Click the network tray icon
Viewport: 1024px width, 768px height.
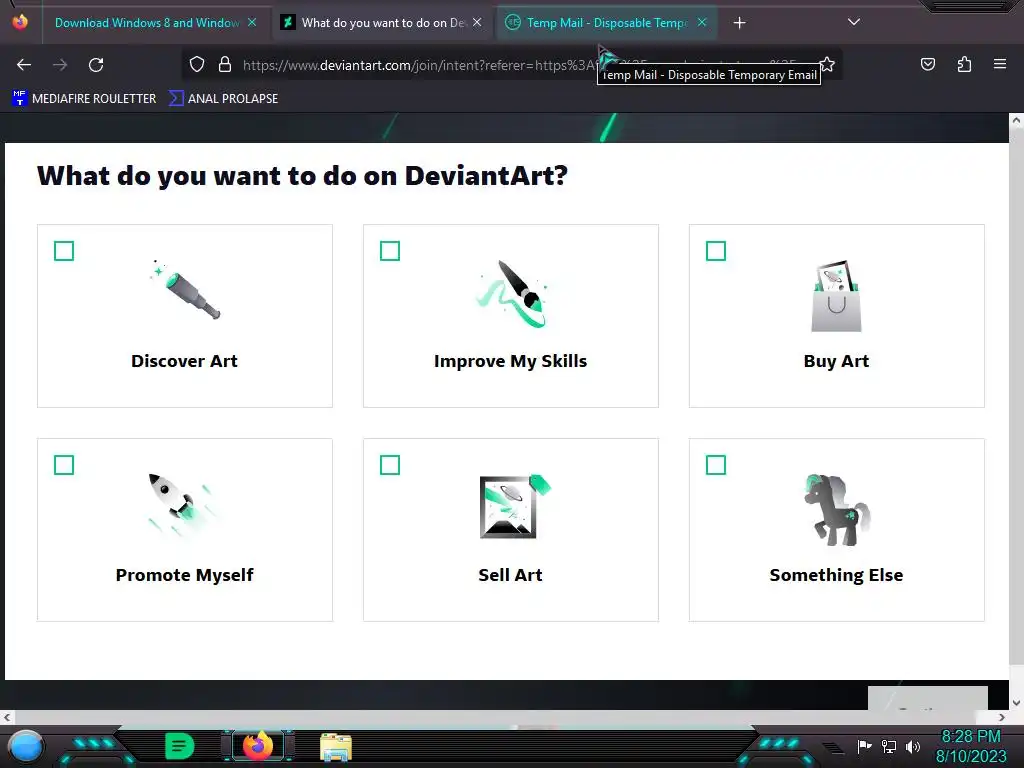tap(889, 746)
